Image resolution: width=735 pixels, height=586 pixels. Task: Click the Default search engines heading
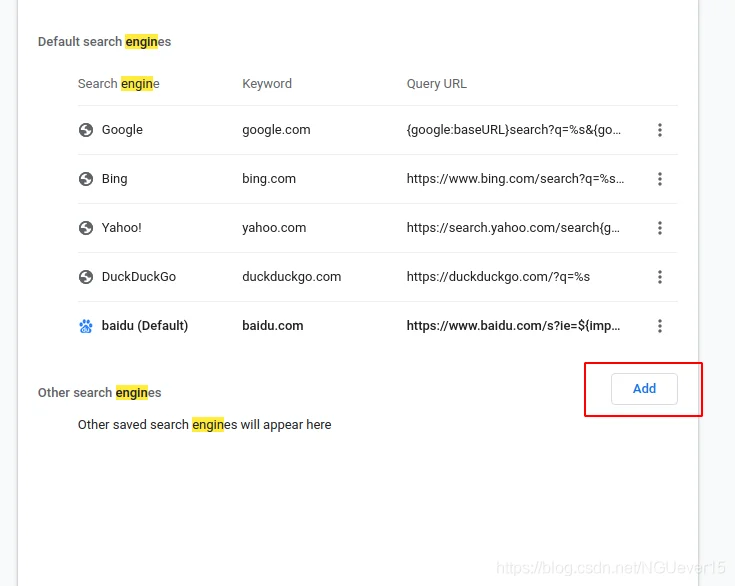[105, 42]
